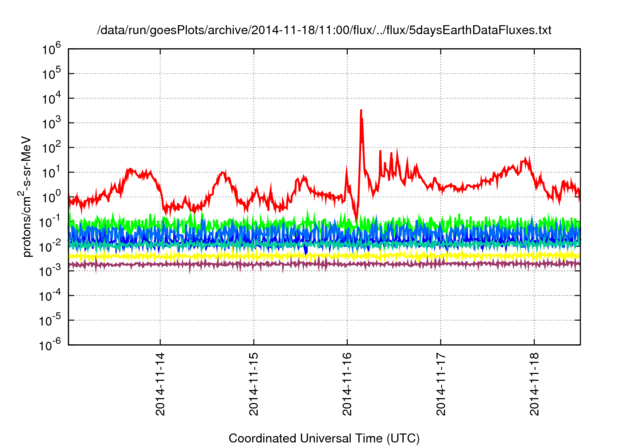Click the 10^4 y-axis tick label

click(51, 98)
